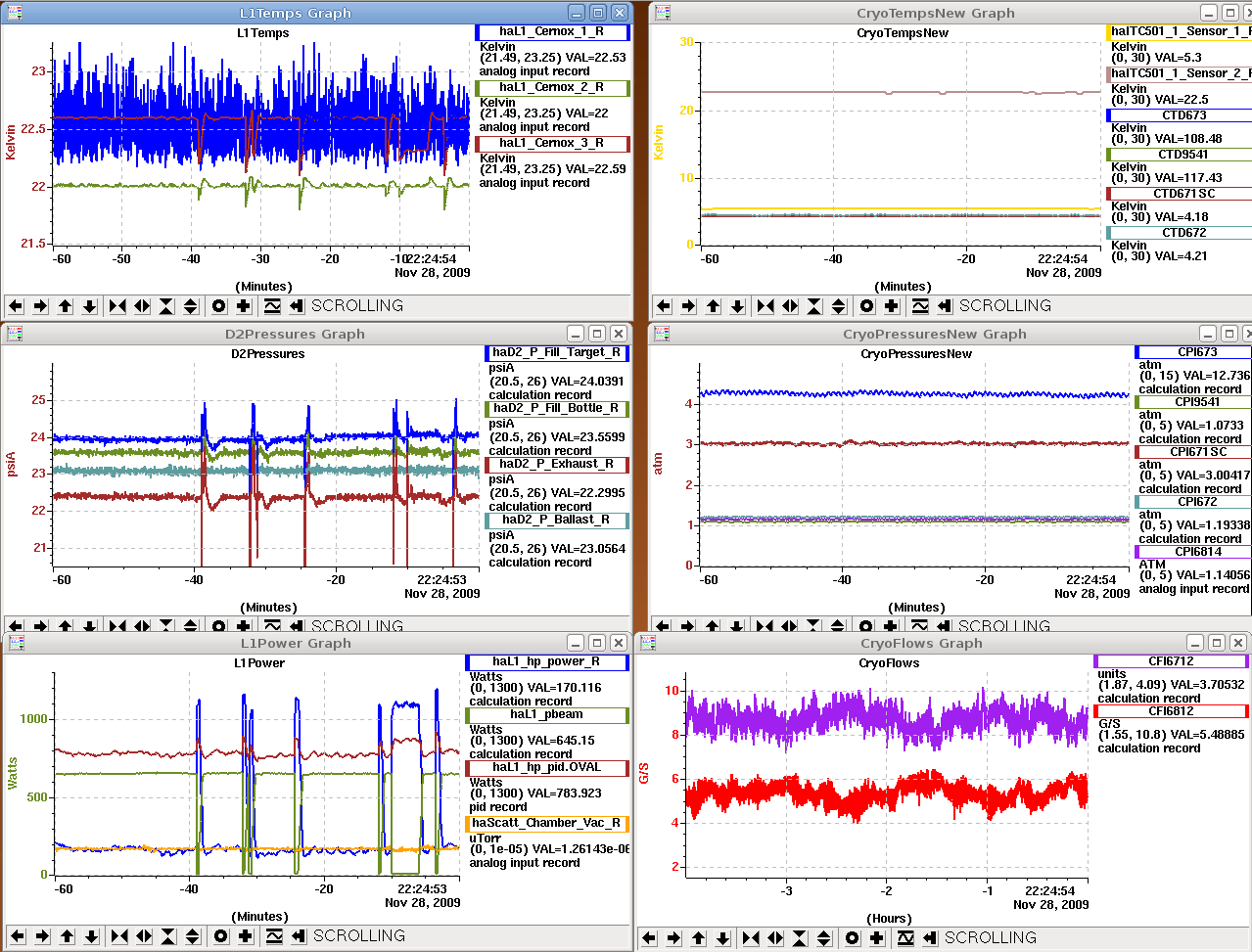Select the CFI6712 curve legend in CryoFlows
This screenshot has height=952, width=1252.
click(x=1172, y=661)
